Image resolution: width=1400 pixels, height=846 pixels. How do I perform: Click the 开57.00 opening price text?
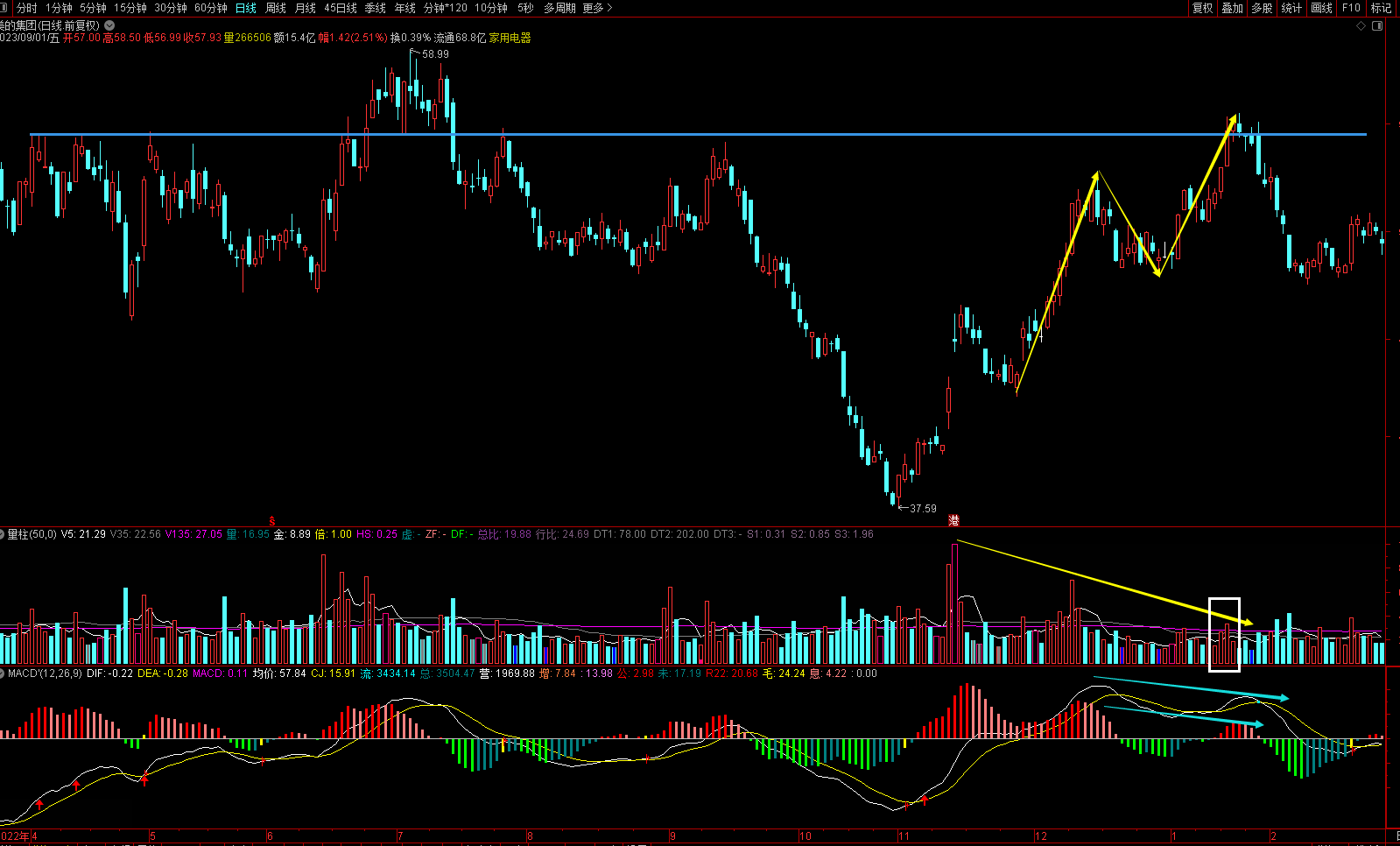(81, 38)
